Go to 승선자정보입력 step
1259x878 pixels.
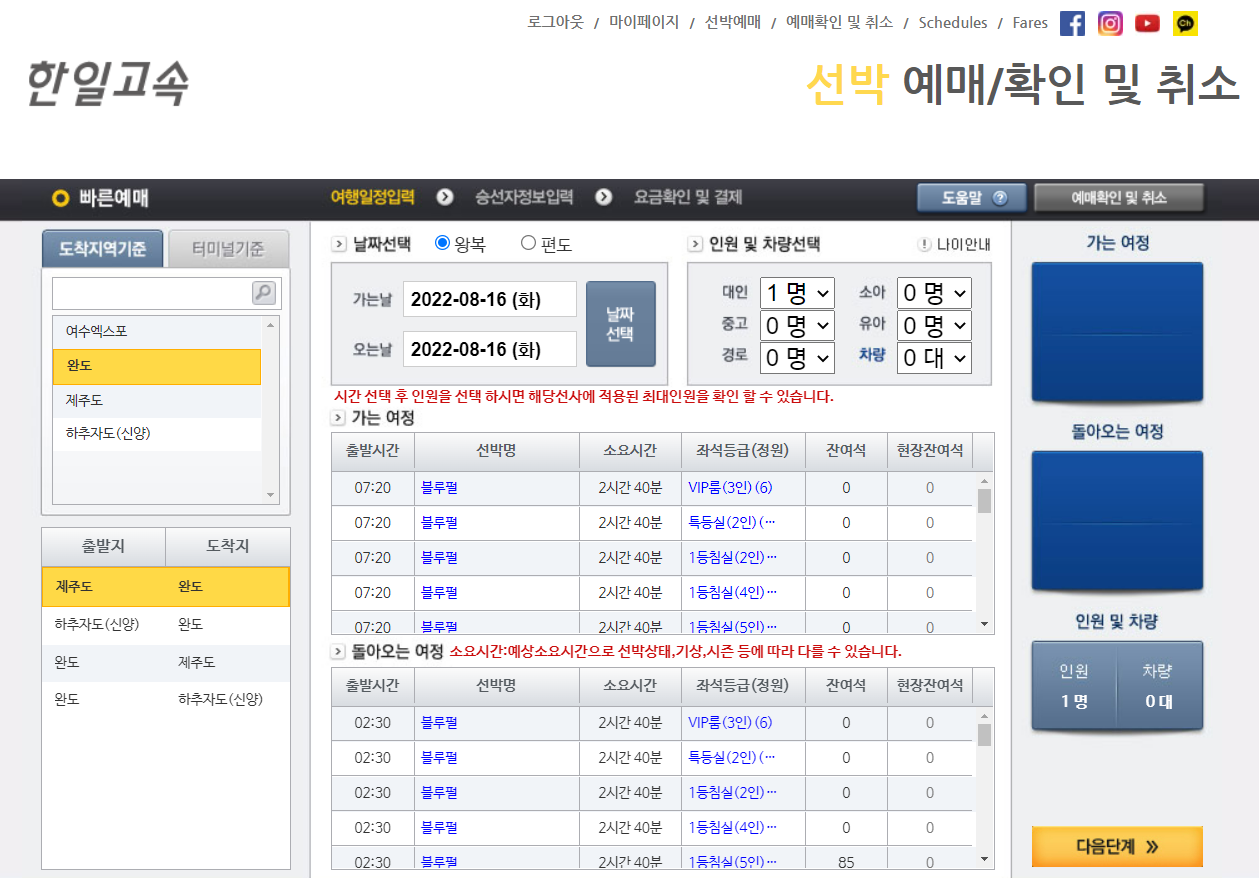[524, 197]
